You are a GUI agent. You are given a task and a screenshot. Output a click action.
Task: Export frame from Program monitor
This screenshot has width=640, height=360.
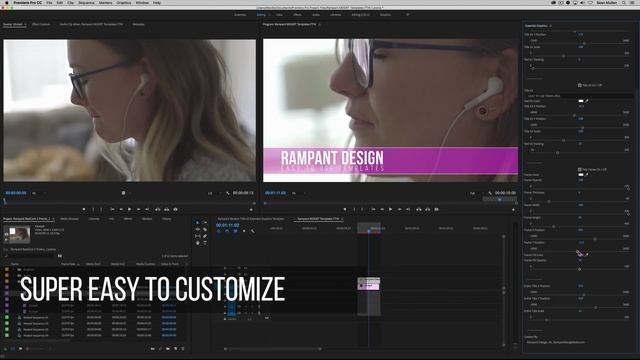(x=436, y=209)
